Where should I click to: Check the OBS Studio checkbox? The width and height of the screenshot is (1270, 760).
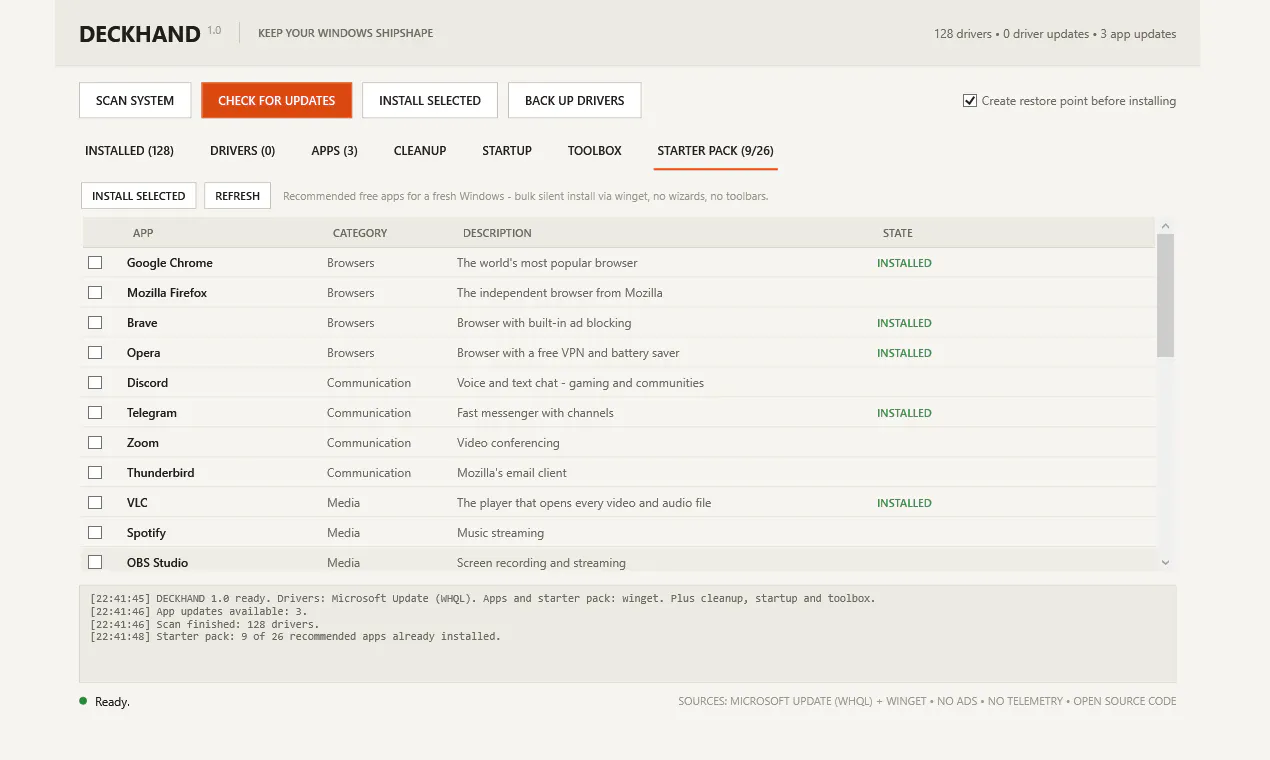[x=95, y=562]
